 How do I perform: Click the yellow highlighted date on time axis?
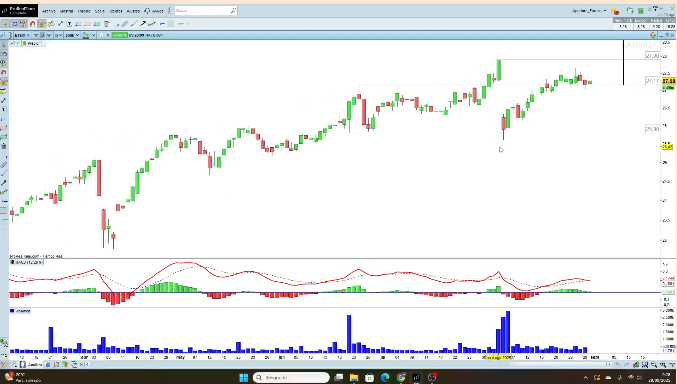click(499, 358)
